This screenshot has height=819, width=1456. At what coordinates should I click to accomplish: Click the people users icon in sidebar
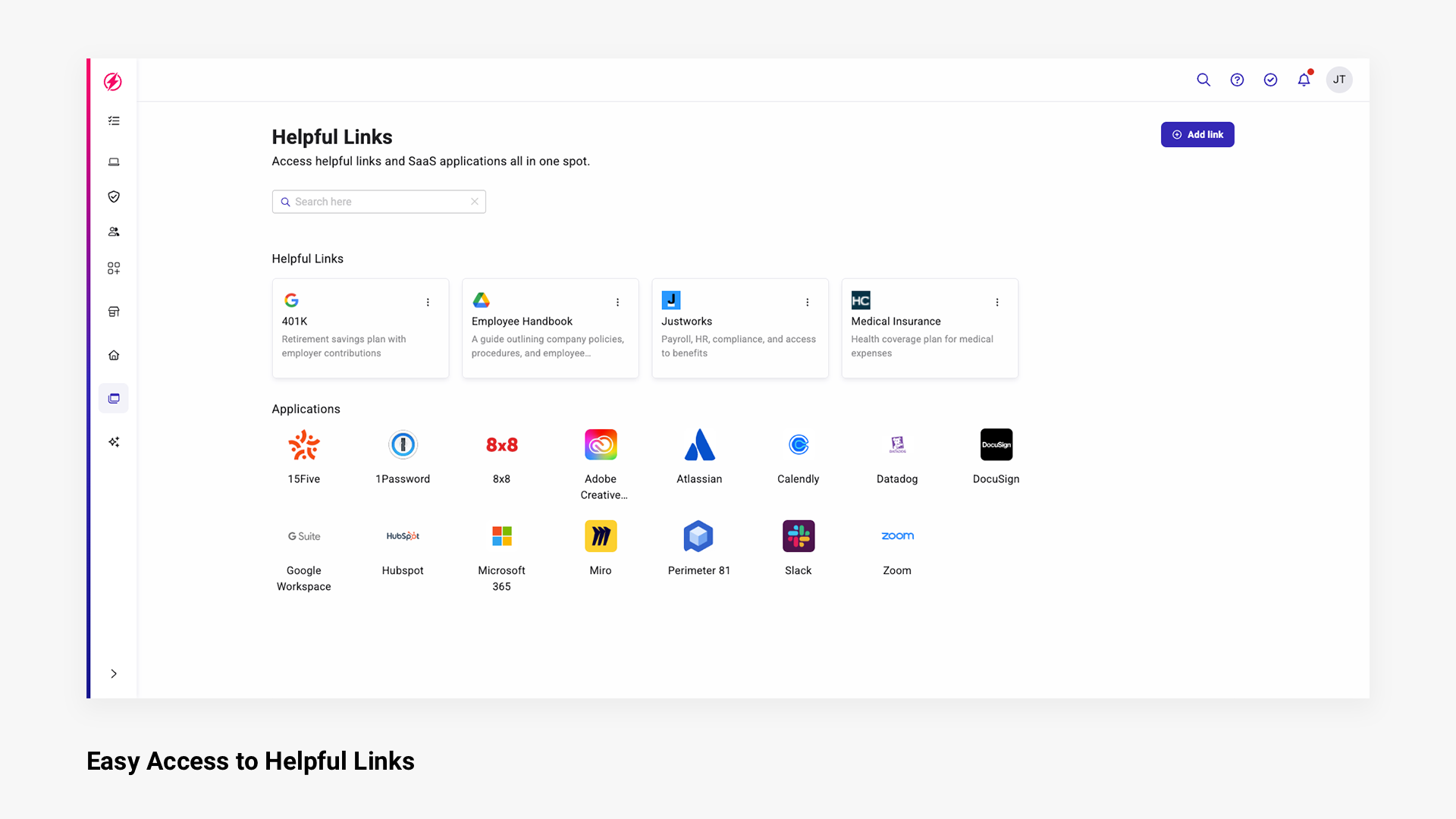(x=114, y=232)
